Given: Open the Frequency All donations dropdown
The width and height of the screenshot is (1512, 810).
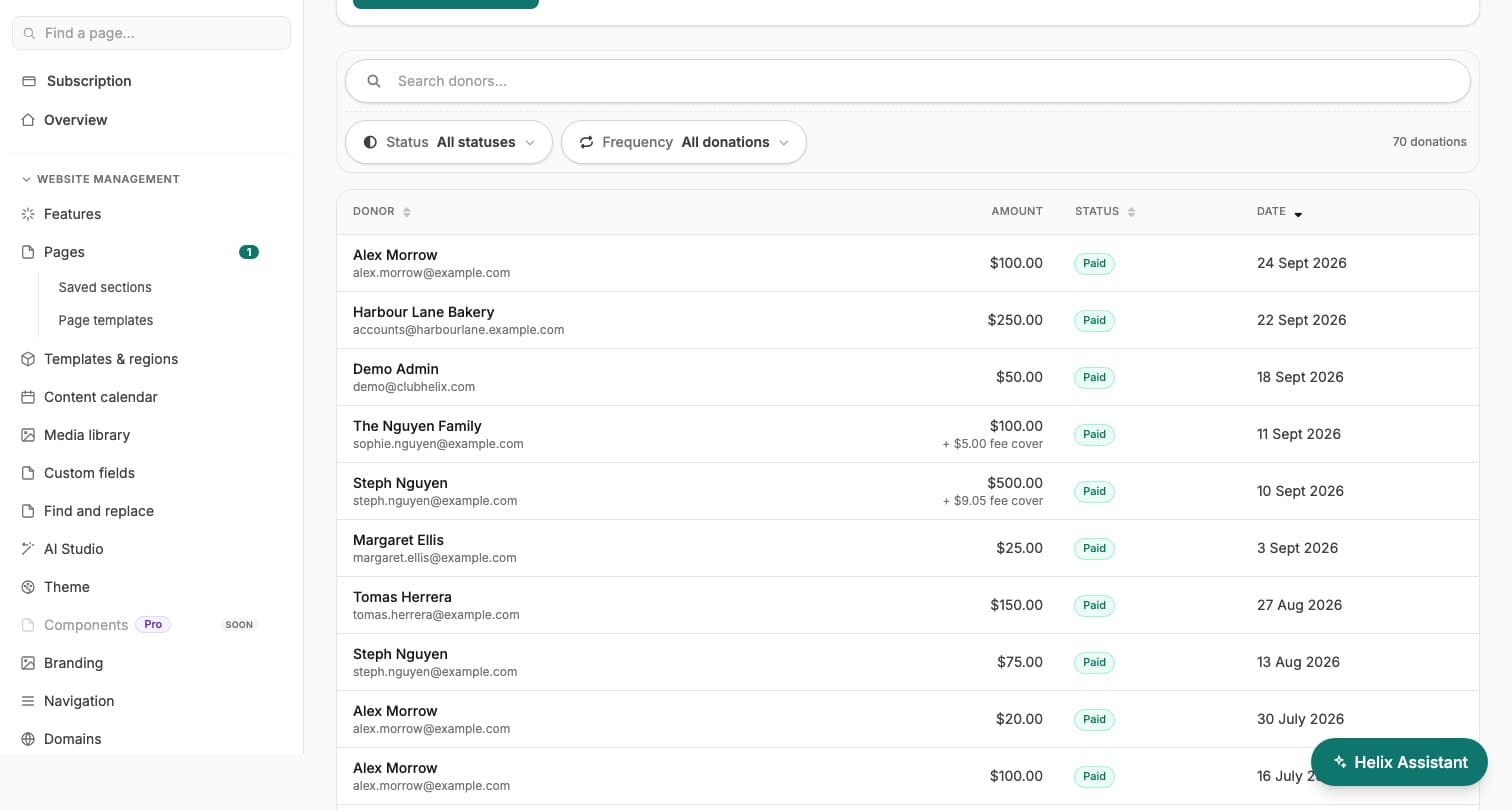Looking at the screenshot, I should tap(684, 142).
